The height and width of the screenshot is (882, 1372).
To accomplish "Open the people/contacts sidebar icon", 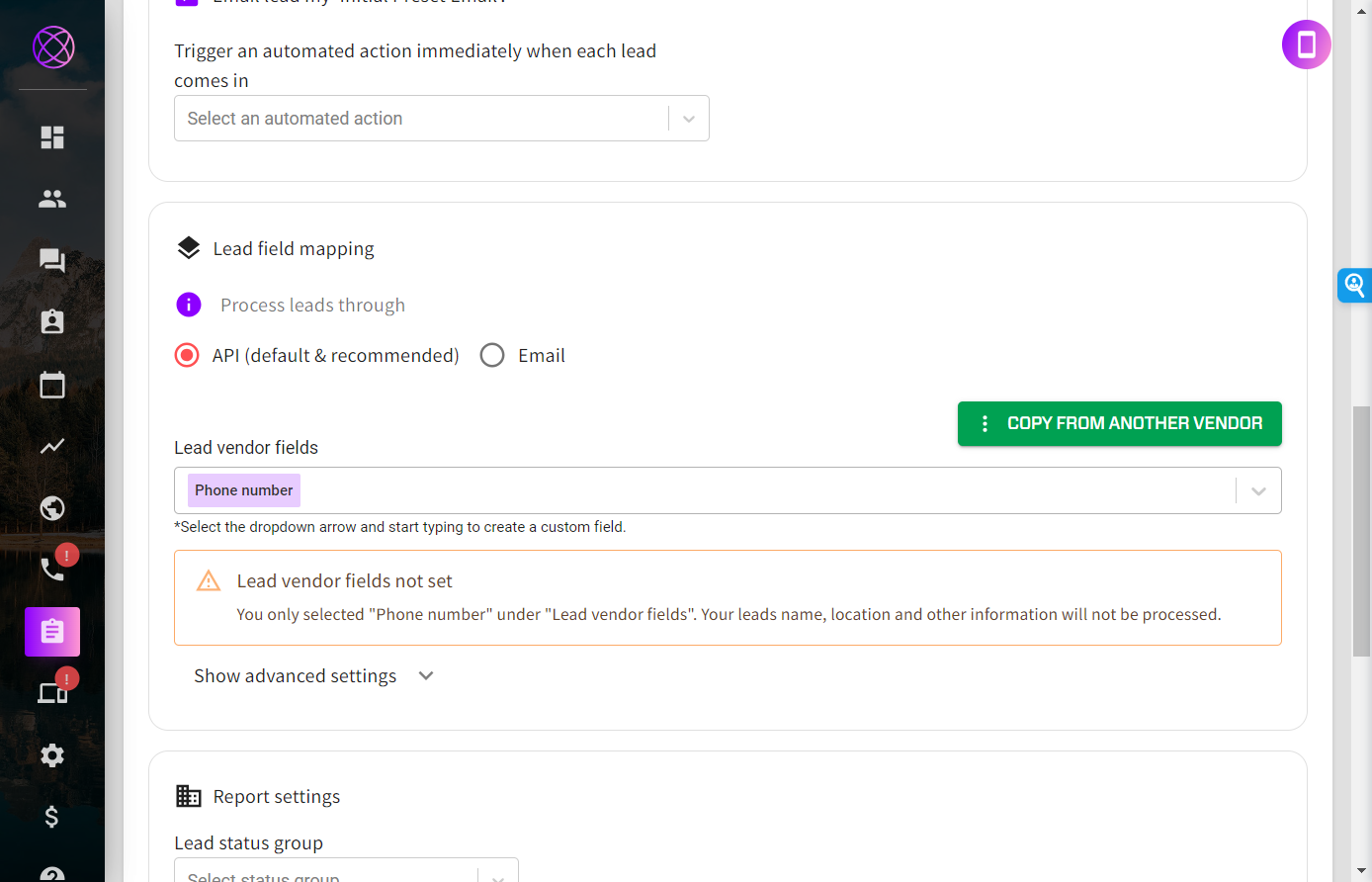I will pos(52,199).
